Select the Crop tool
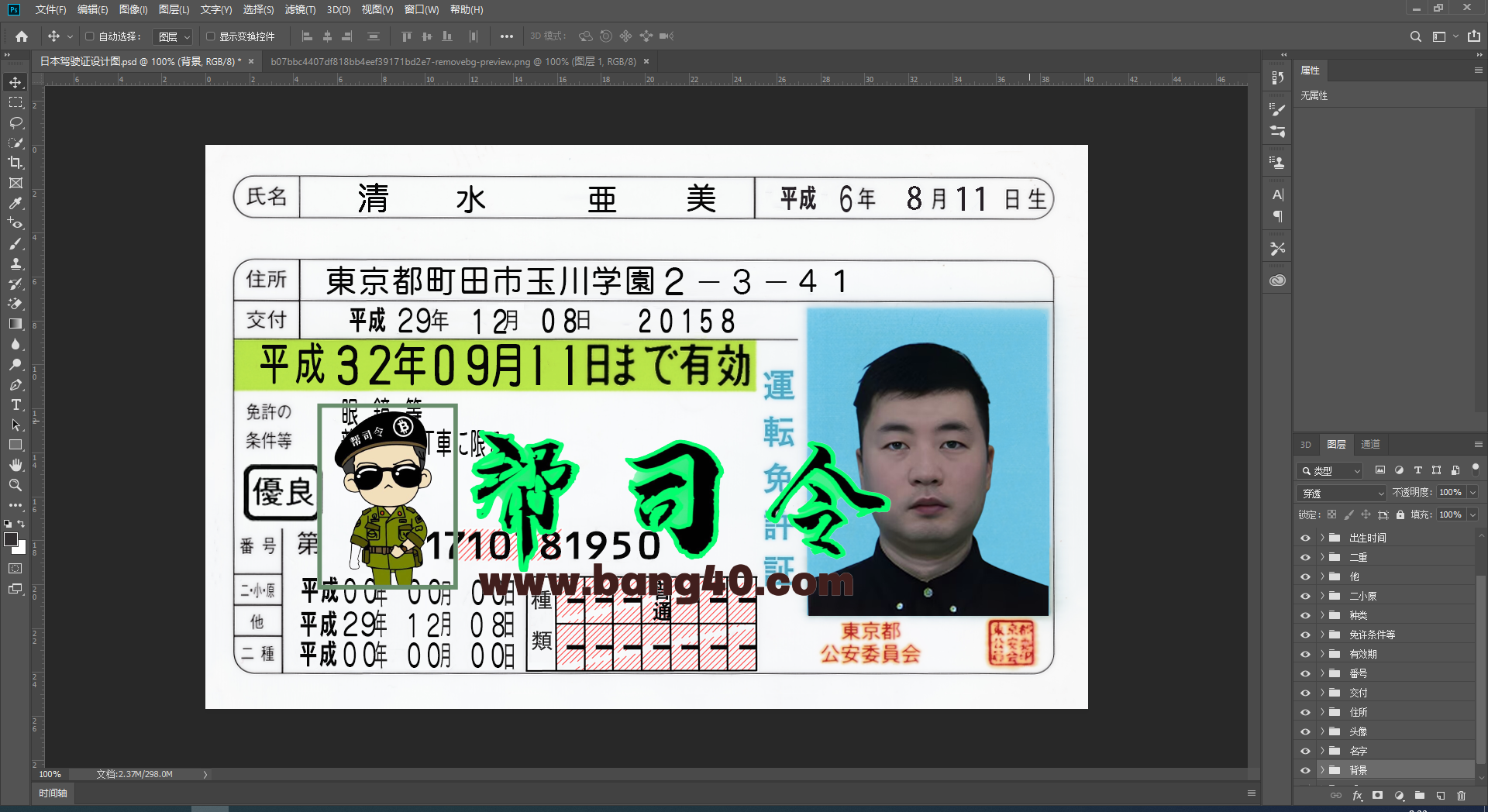The width and height of the screenshot is (1488, 812). click(15, 163)
